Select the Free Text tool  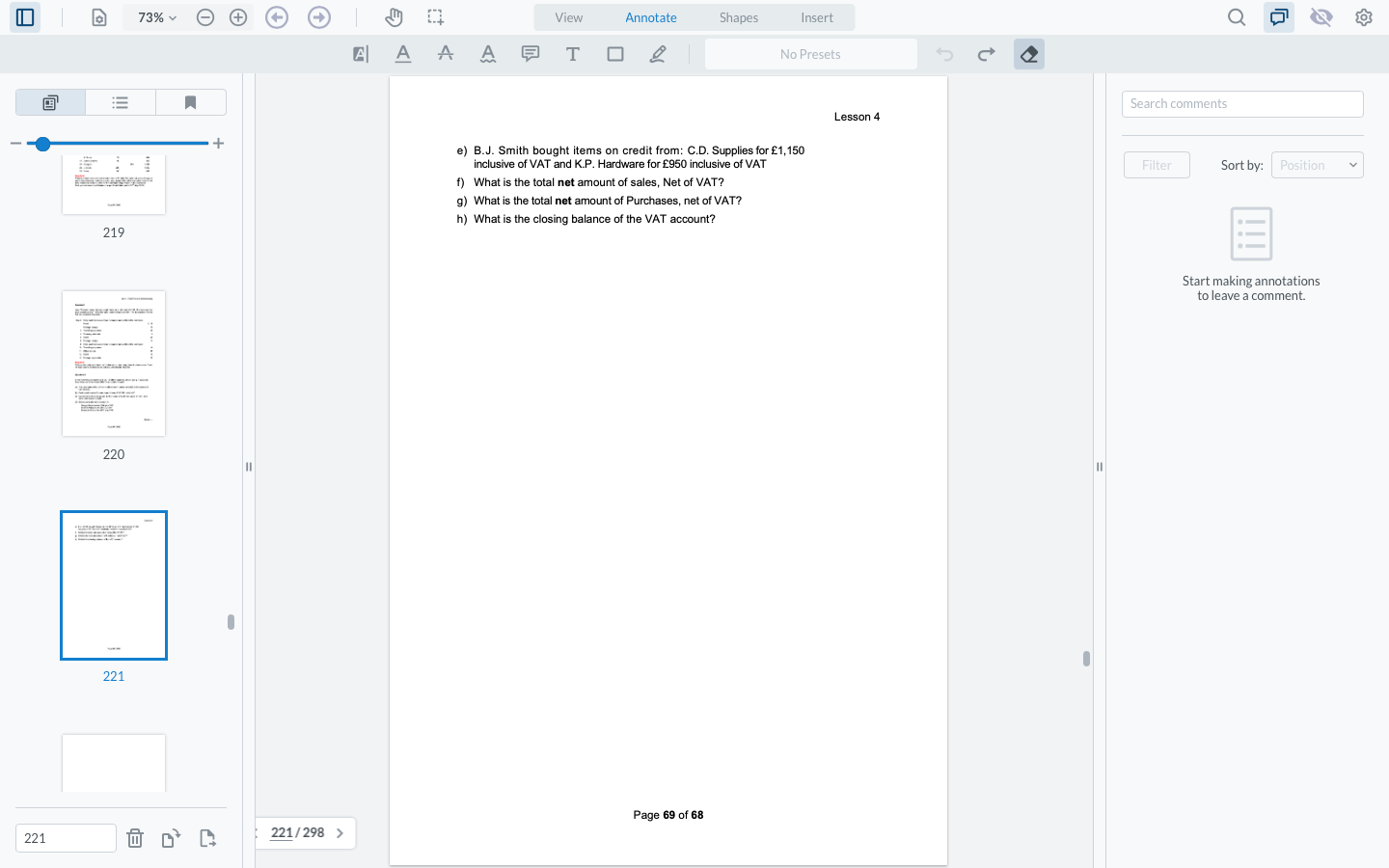pos(573,54)
